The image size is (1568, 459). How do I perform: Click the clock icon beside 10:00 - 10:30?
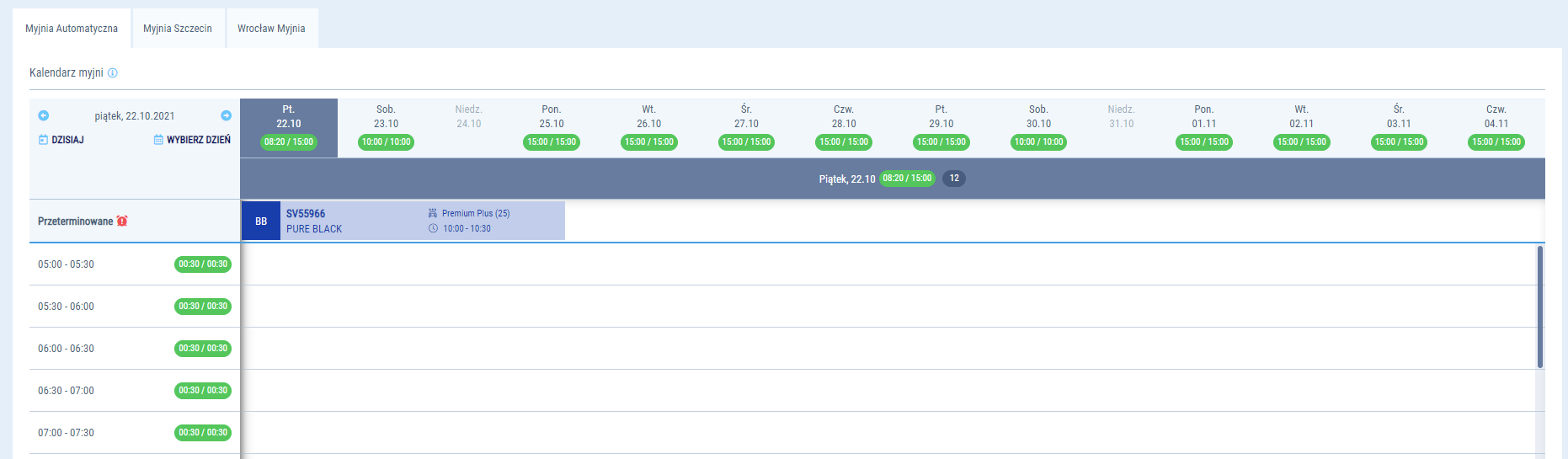tap(433, 228)
